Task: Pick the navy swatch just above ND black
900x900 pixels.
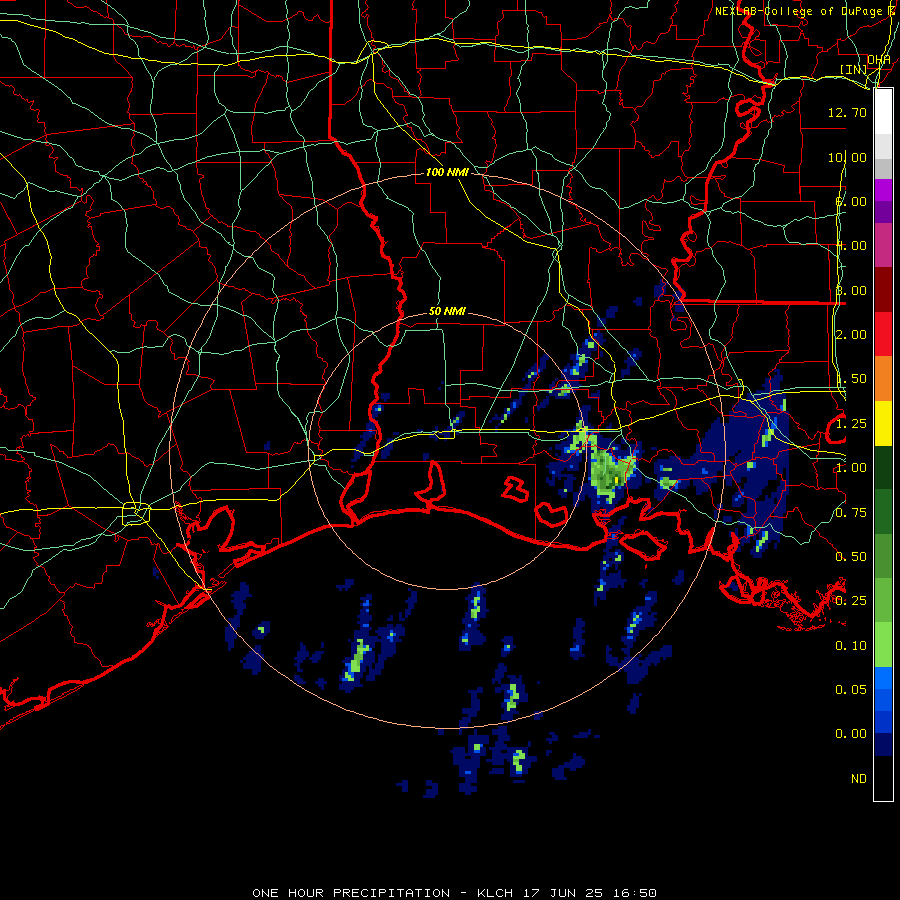Action: (883, 744)
